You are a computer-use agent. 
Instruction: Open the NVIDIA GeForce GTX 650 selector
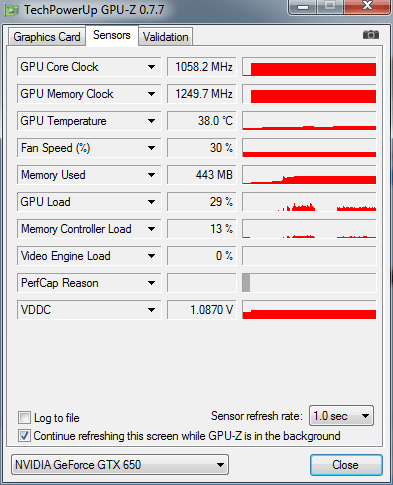tap(120, 464)
